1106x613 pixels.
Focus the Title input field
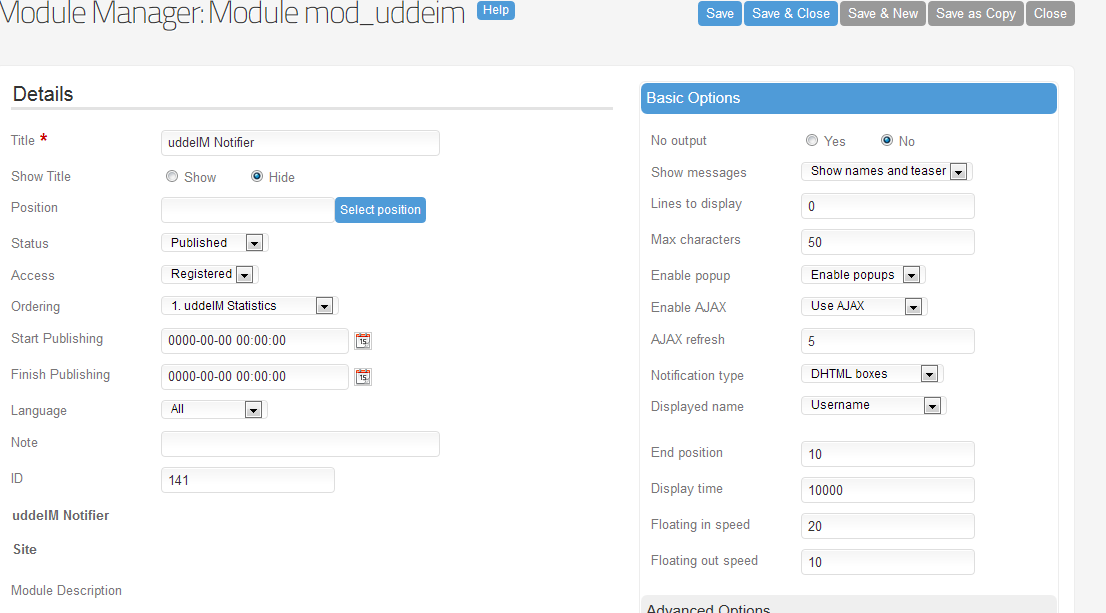(x=300, y=142)
